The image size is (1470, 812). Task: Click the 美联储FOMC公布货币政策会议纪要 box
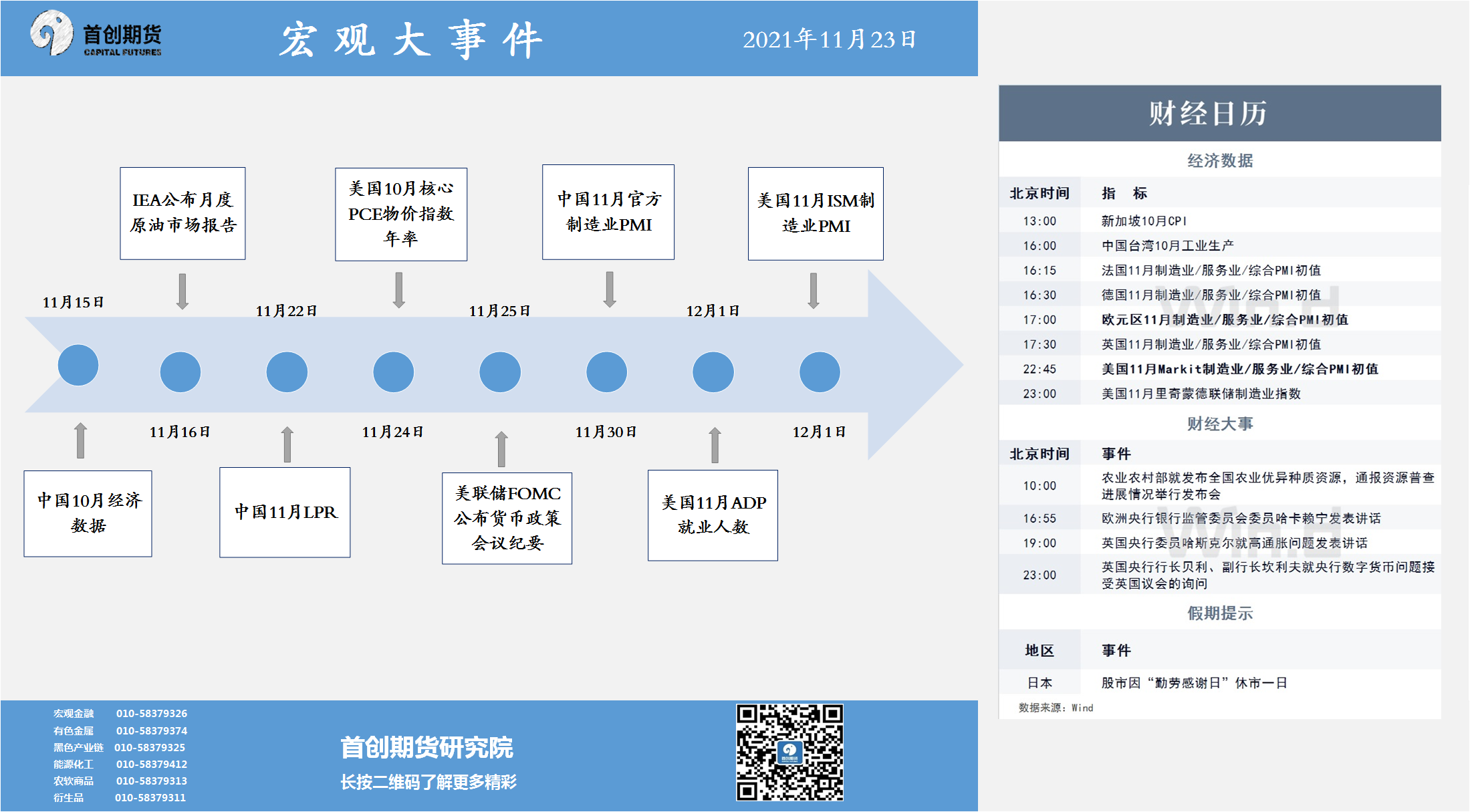pos(507,518)
